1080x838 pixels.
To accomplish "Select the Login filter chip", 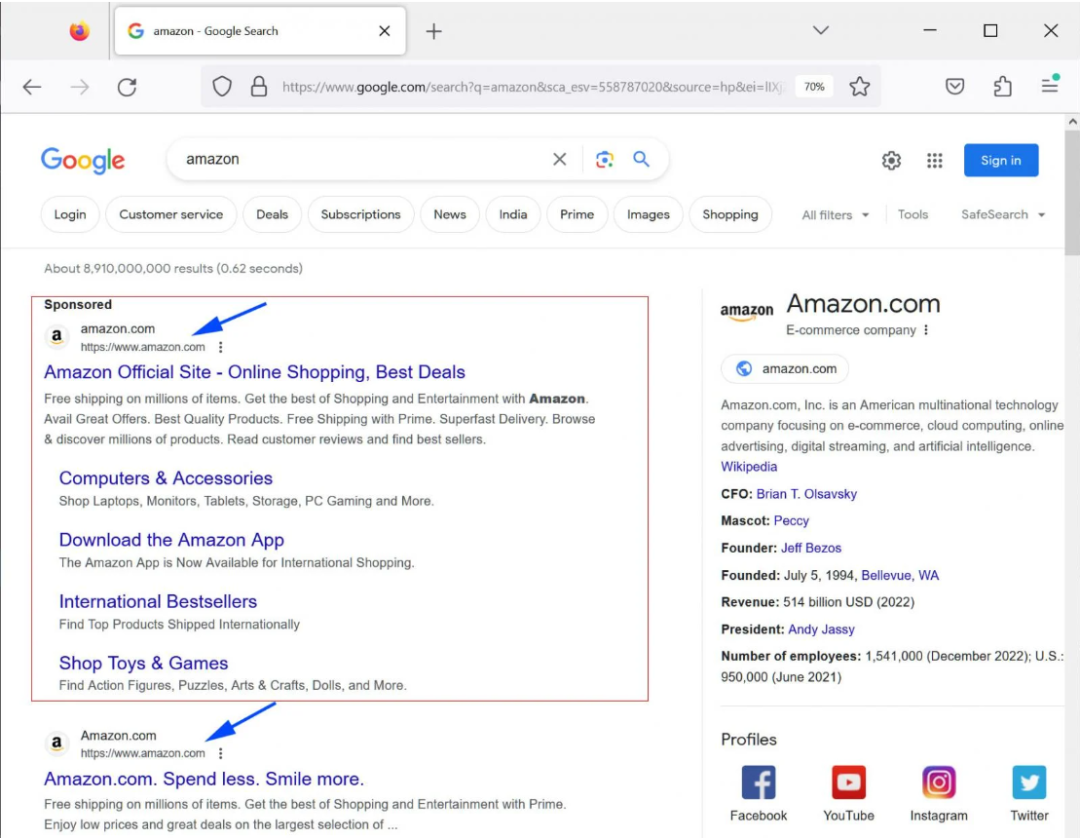I will (70, 215).
